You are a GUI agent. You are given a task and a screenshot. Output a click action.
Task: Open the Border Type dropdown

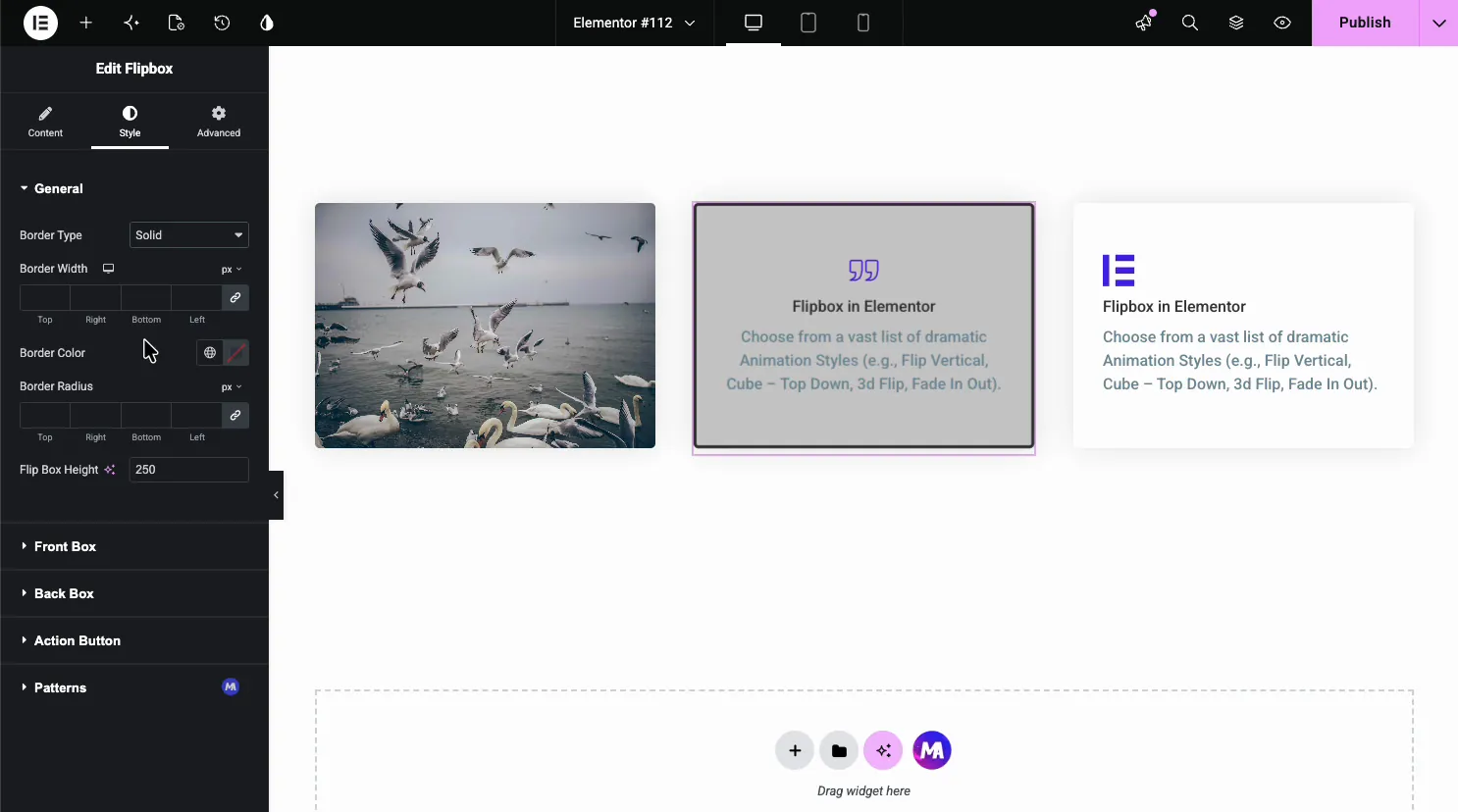189,235
